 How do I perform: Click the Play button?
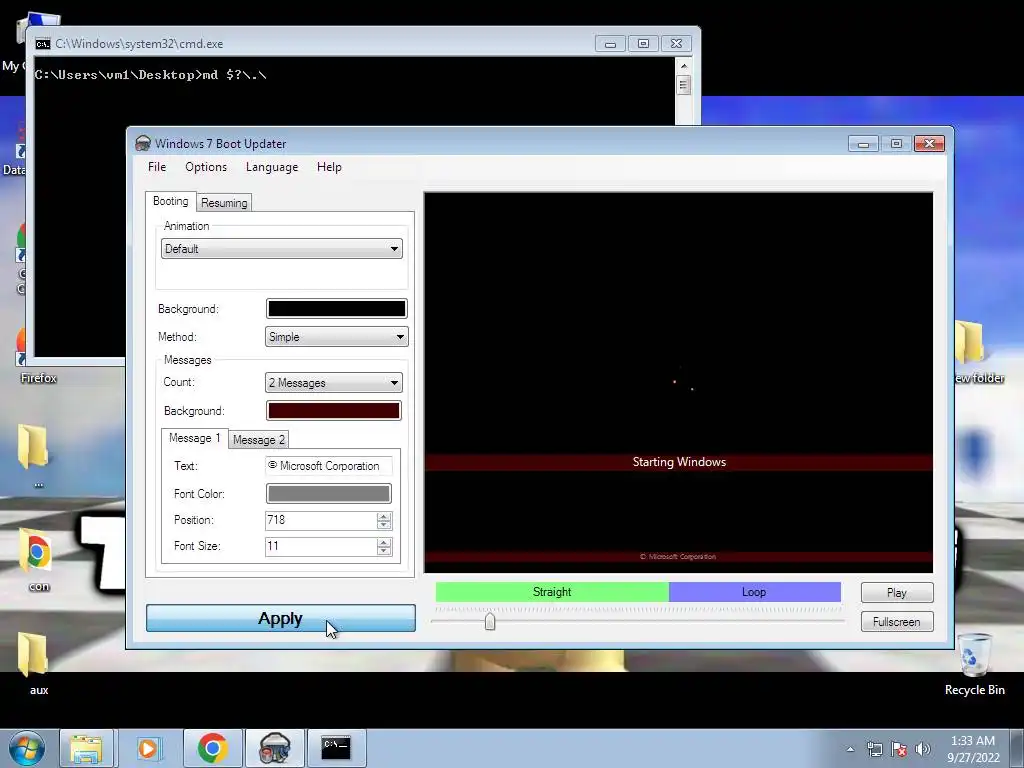coord(897,593)
